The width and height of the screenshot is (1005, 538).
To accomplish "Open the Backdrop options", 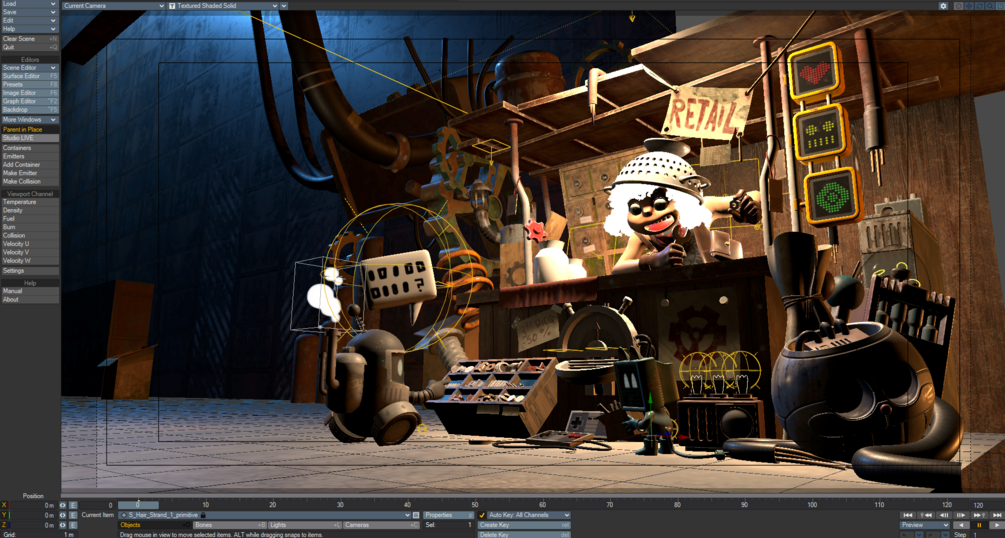I will [29, 110].
